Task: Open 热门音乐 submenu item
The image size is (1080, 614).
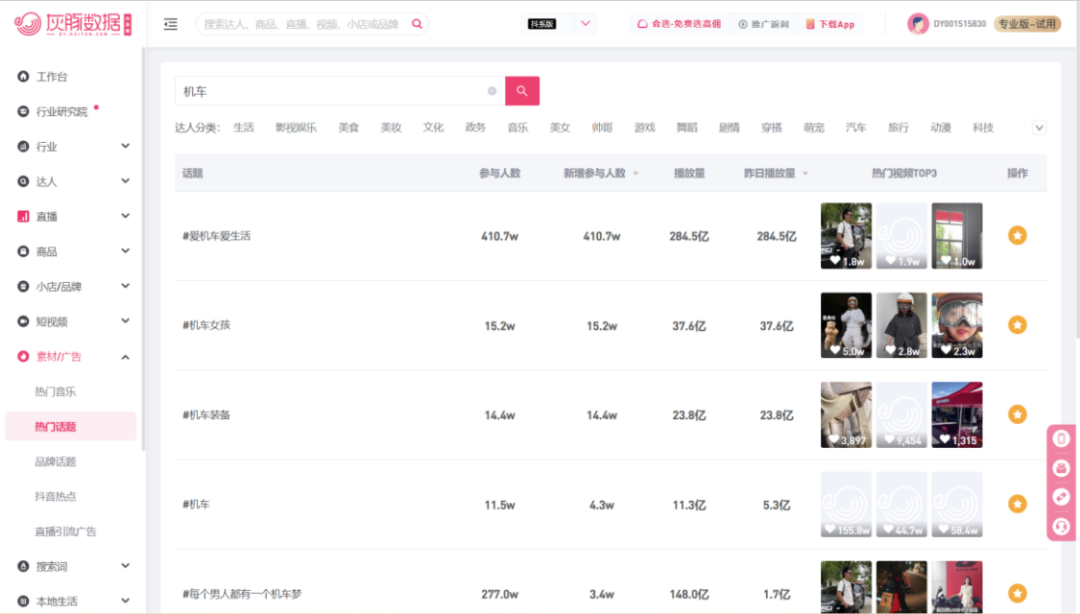Action: (55, 391)
